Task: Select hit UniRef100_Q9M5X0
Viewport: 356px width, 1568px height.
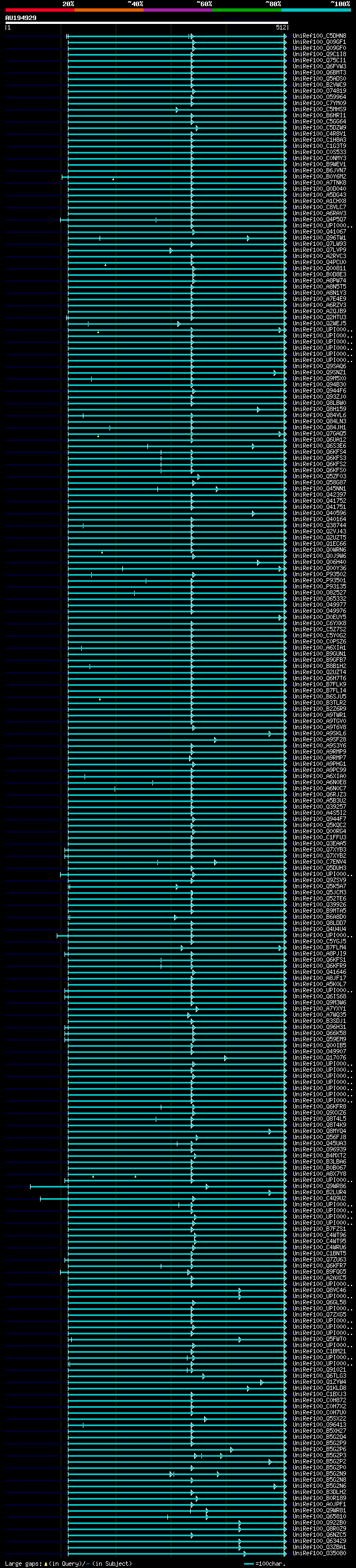Action: point(319,379)
